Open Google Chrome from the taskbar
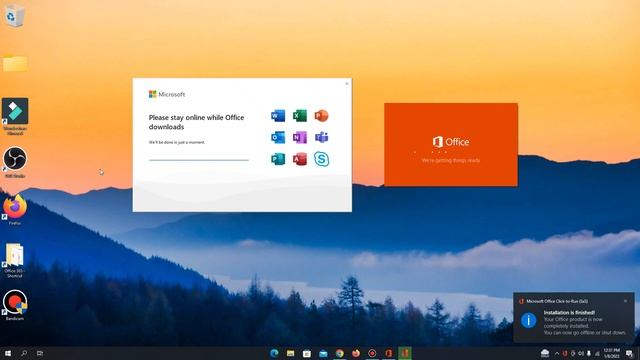The height and width of the screenshot is (360, 640). click(x=340, y=353)
